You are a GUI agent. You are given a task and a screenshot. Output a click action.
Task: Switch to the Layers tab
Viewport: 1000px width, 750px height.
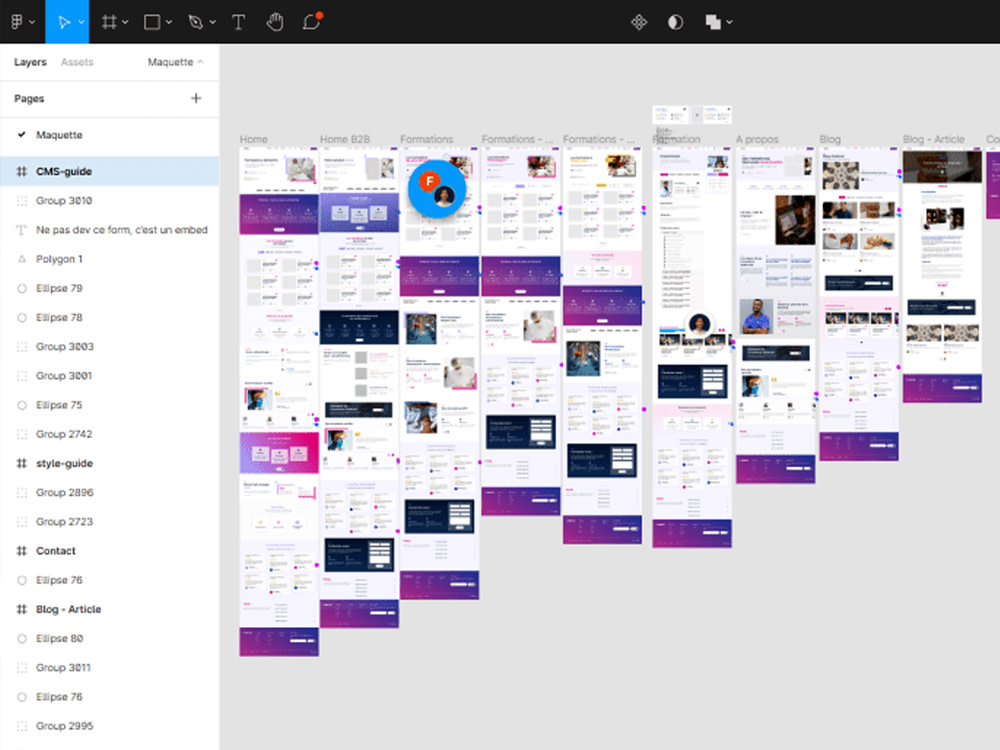pyautogui.click(x=29, y=62)
